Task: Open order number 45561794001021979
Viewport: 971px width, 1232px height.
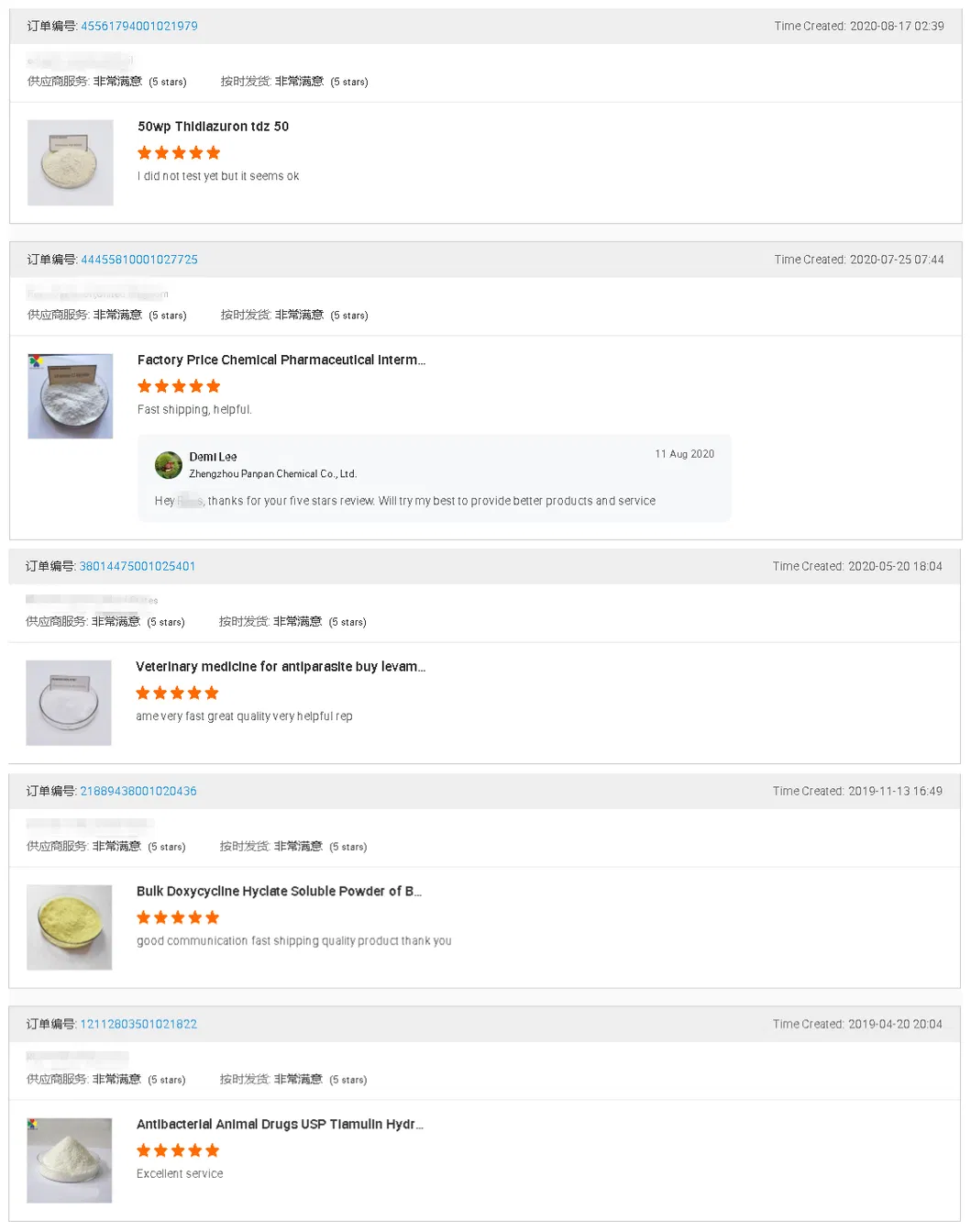Action: (x=138, y=26)
